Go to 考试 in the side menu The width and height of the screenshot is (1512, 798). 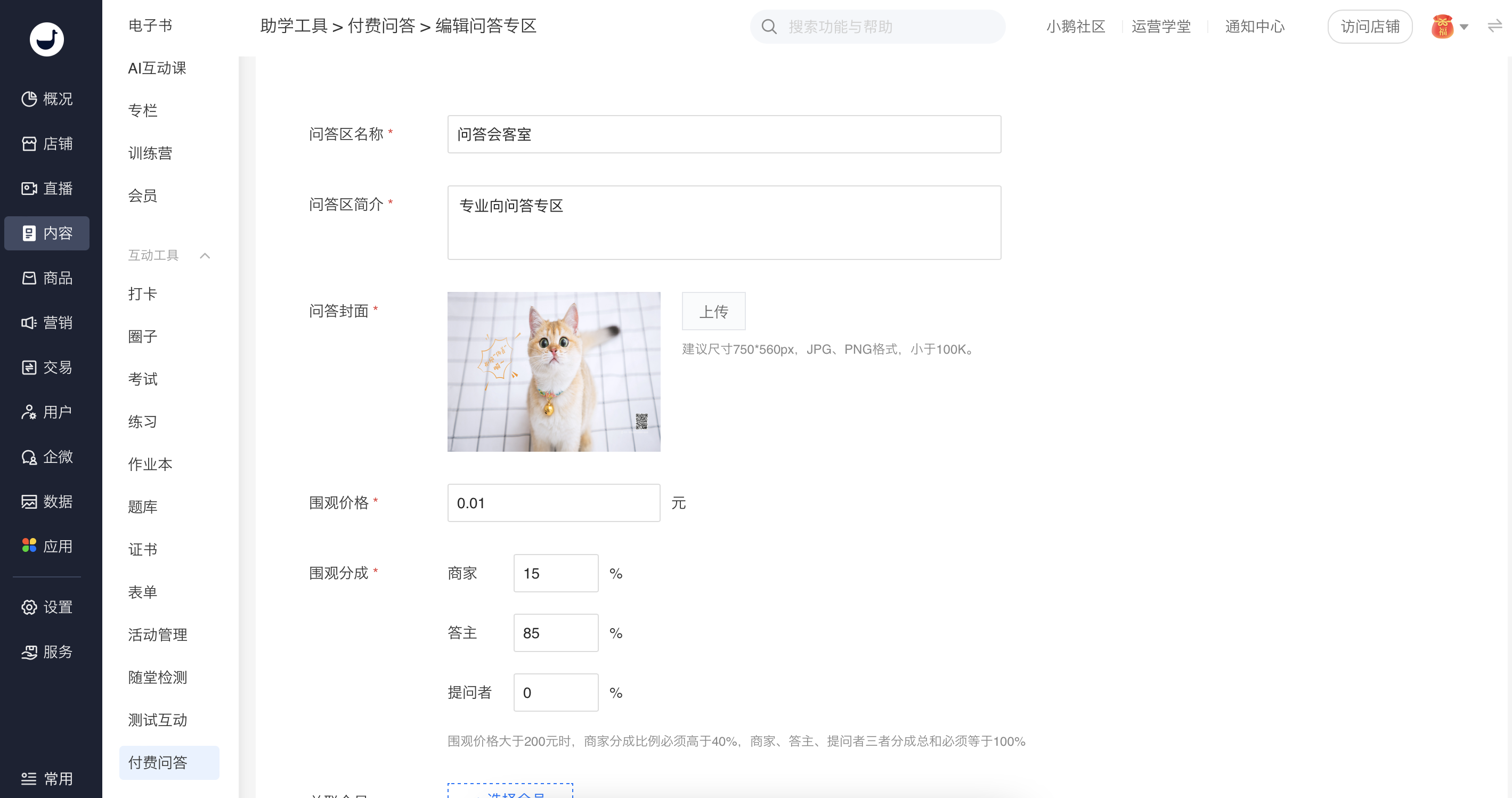[x=143, y=379]
